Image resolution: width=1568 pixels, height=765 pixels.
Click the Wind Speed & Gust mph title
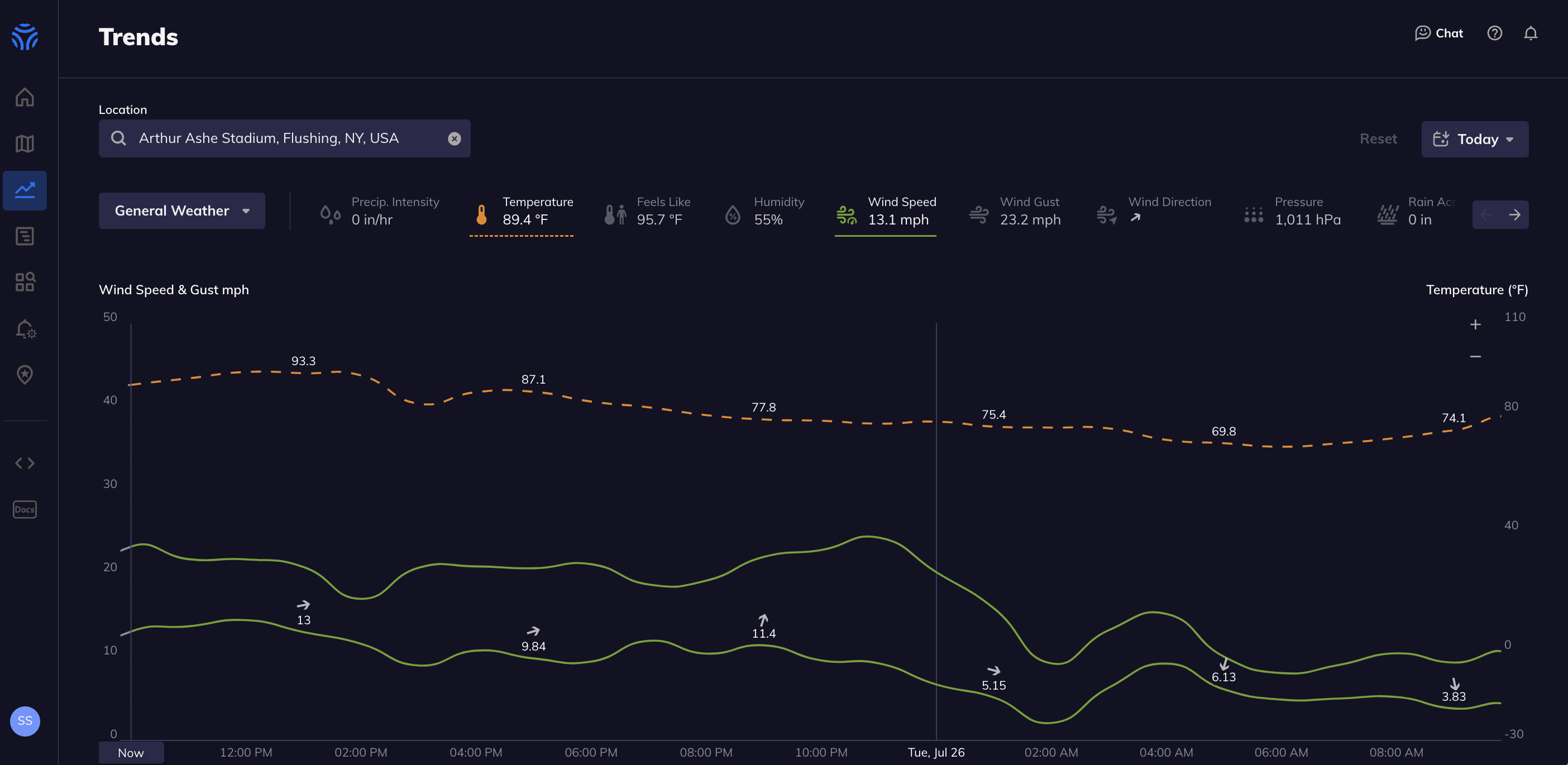pos(174,290)
